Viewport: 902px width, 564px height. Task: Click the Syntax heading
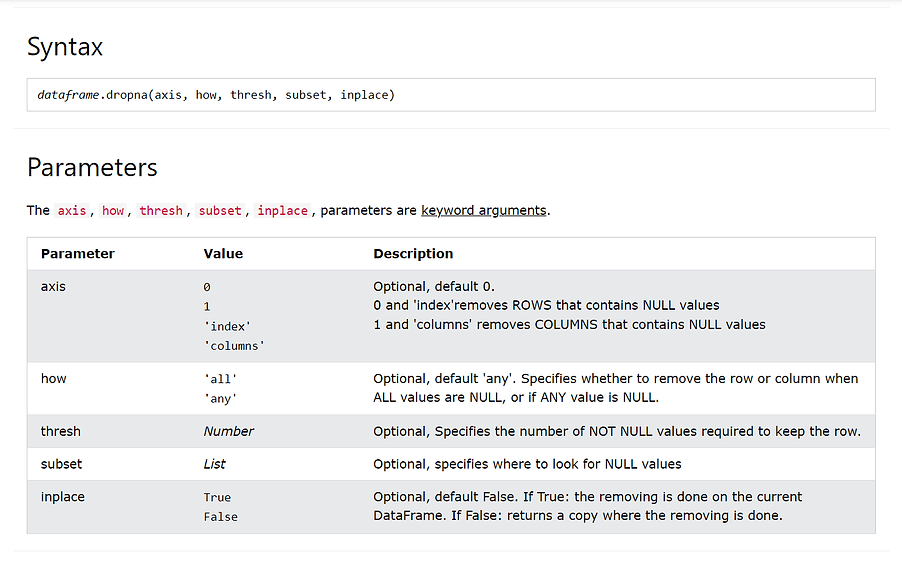[65, 47]
